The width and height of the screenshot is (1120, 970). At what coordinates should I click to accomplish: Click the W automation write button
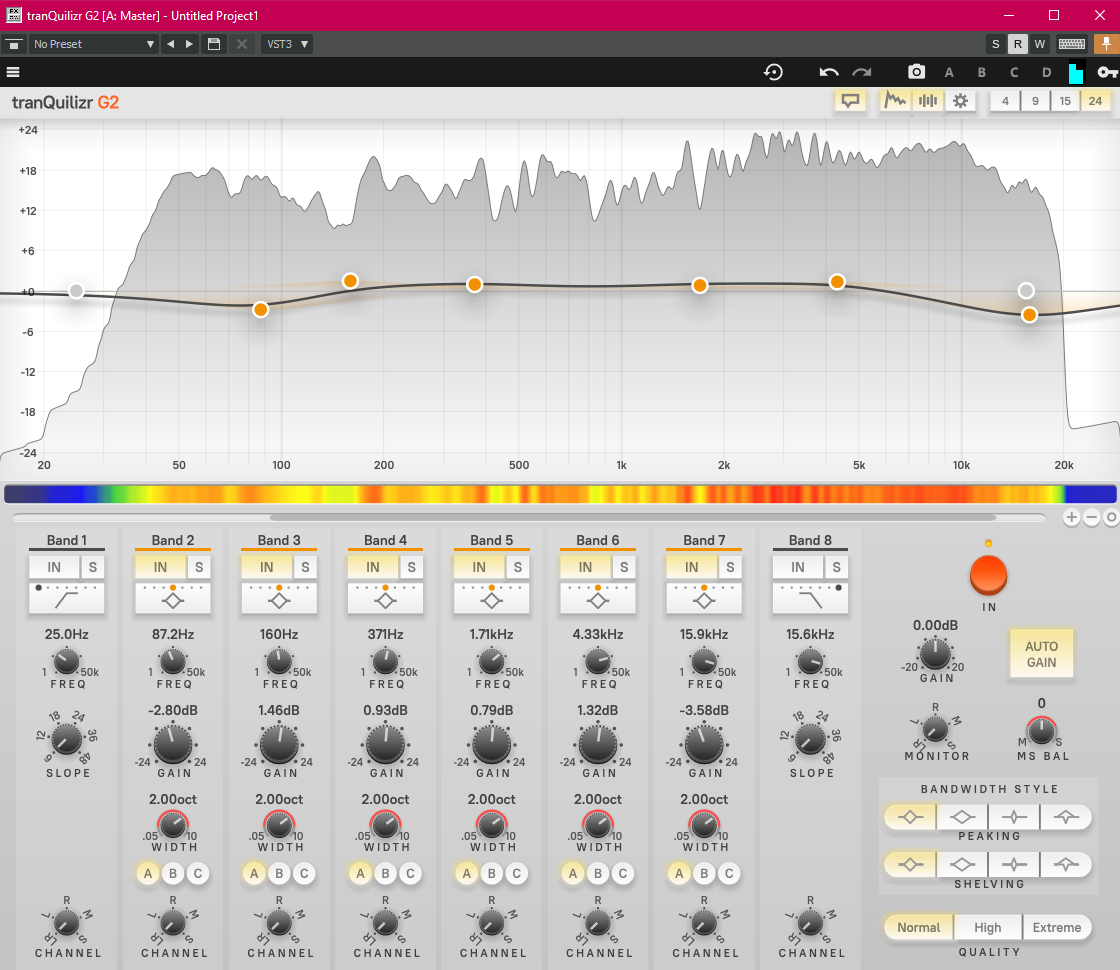click(x=1039, y=44)
